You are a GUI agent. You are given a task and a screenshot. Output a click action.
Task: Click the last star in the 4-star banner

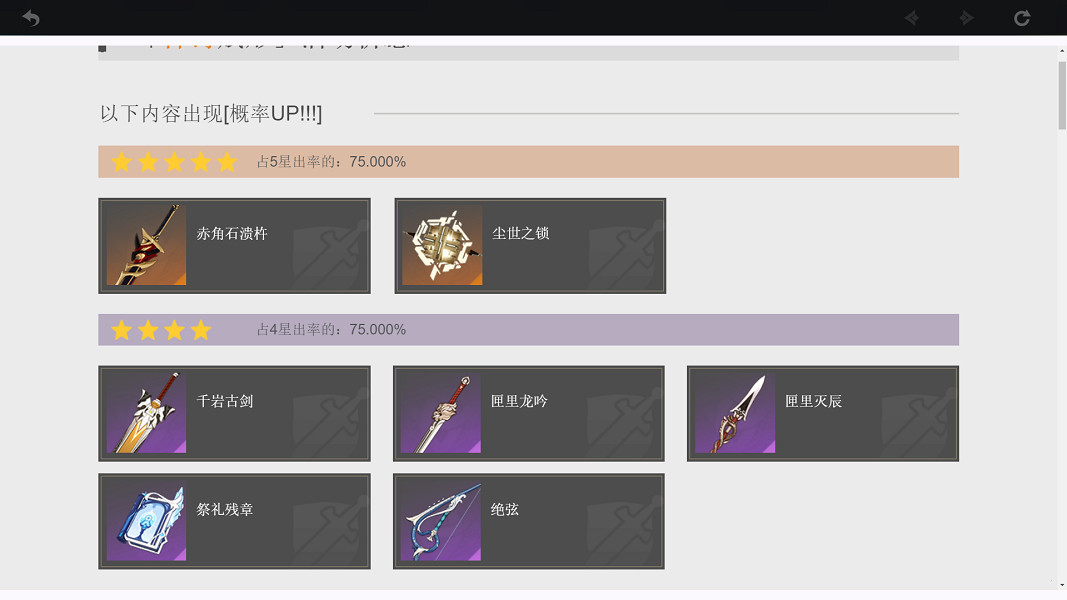[200, 329]
